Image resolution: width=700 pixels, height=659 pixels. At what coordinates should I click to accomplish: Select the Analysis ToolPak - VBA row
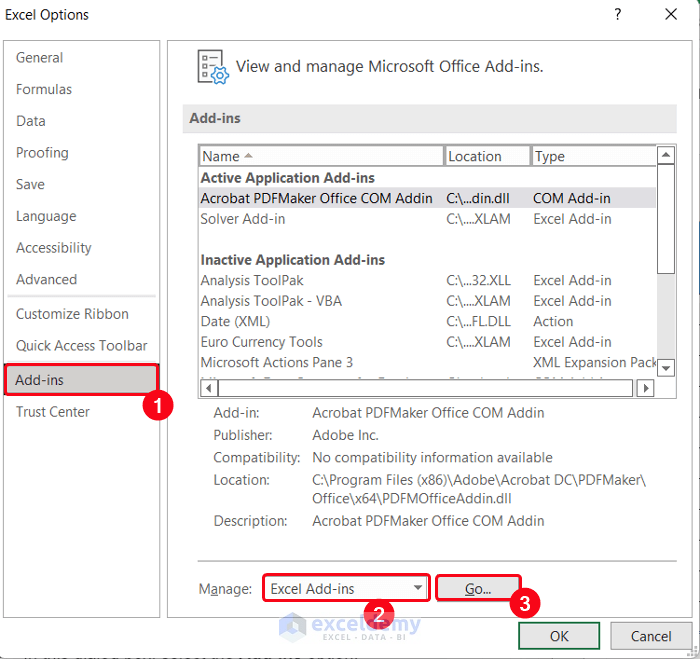427,301
